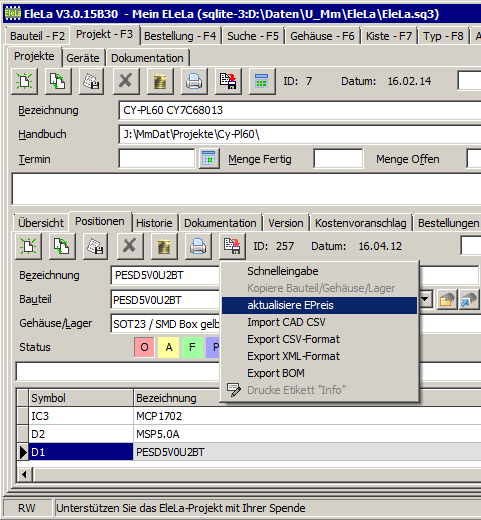Click the printer icon in the Projekte toolbar
This screenshot has width=481, height=520.
pos(194,81)
